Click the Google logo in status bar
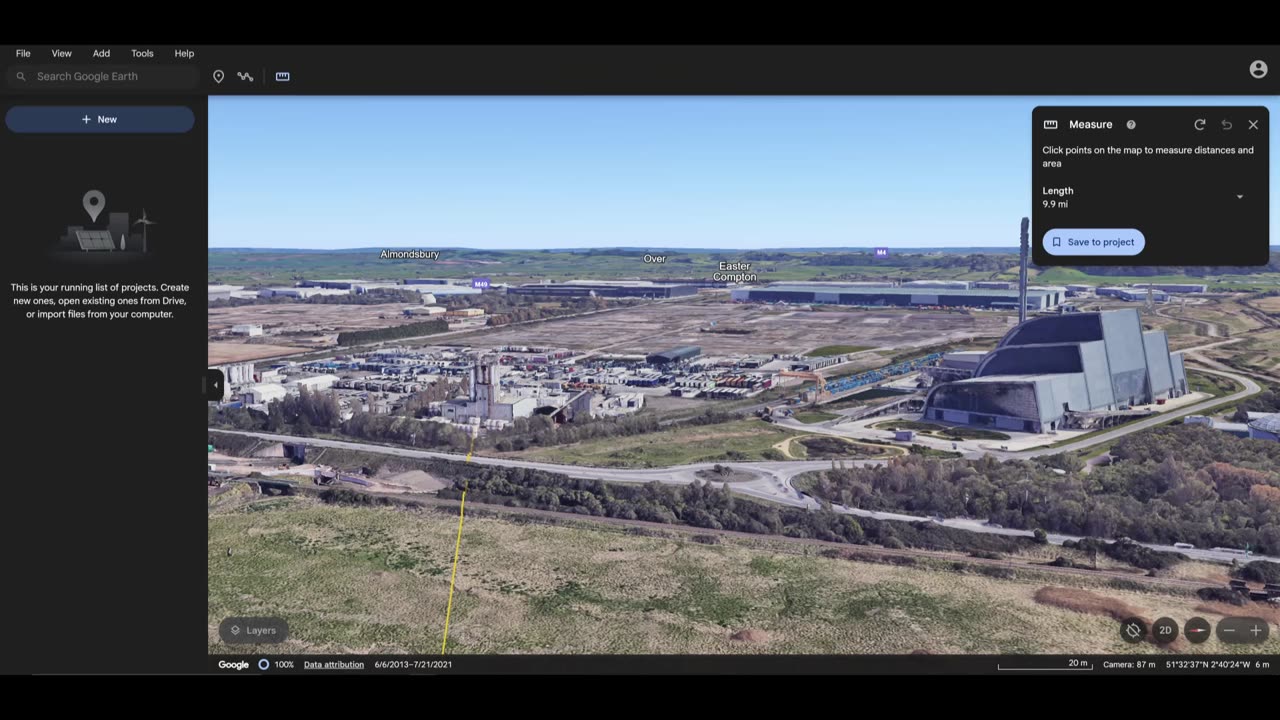The width and height of the screenshot is (1280, 720). coord(233,664)
